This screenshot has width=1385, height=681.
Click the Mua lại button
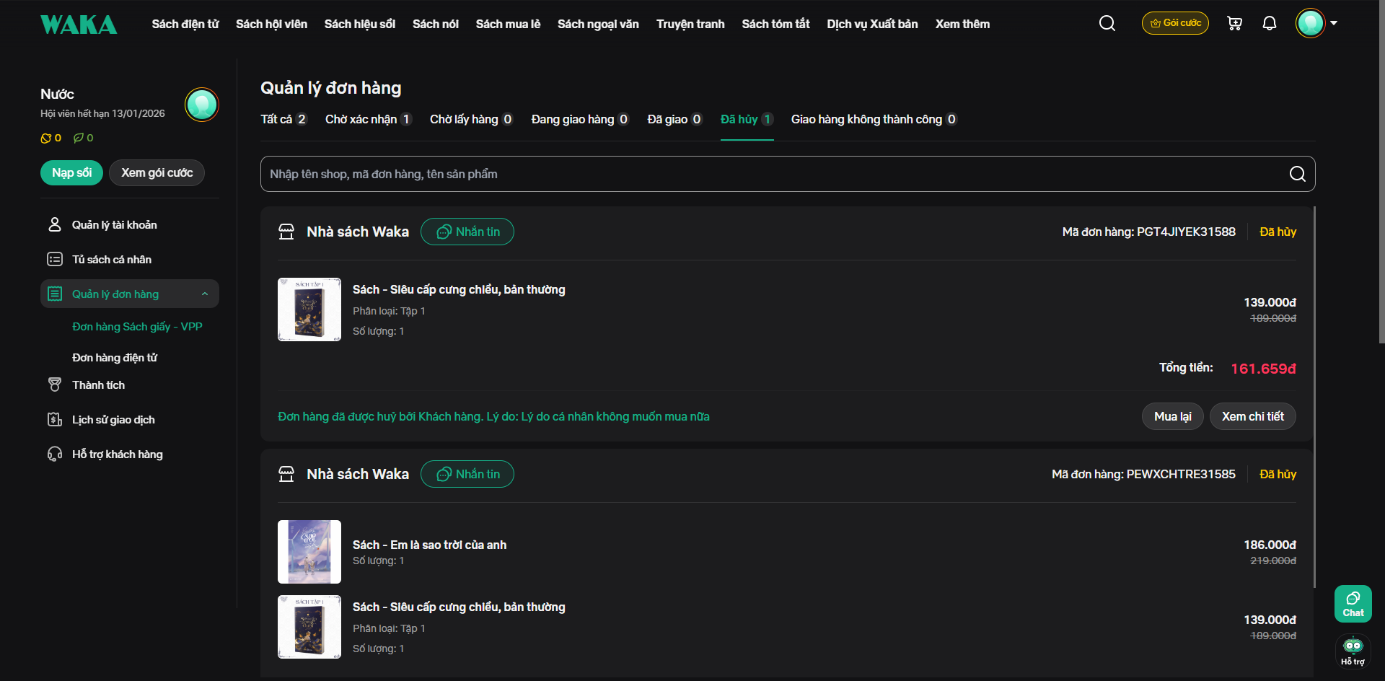tap(1172, 416)
